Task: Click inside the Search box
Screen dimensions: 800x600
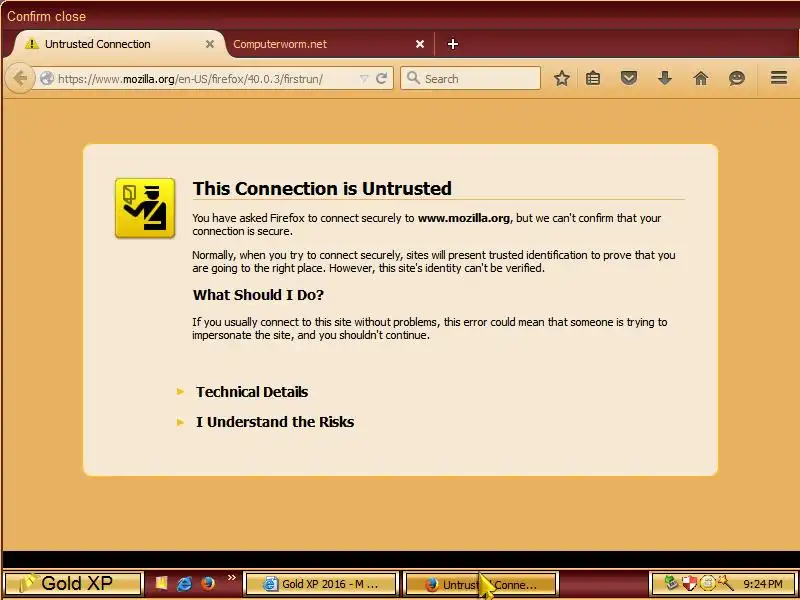Action: pyautogui.click(x=470, y=79)
